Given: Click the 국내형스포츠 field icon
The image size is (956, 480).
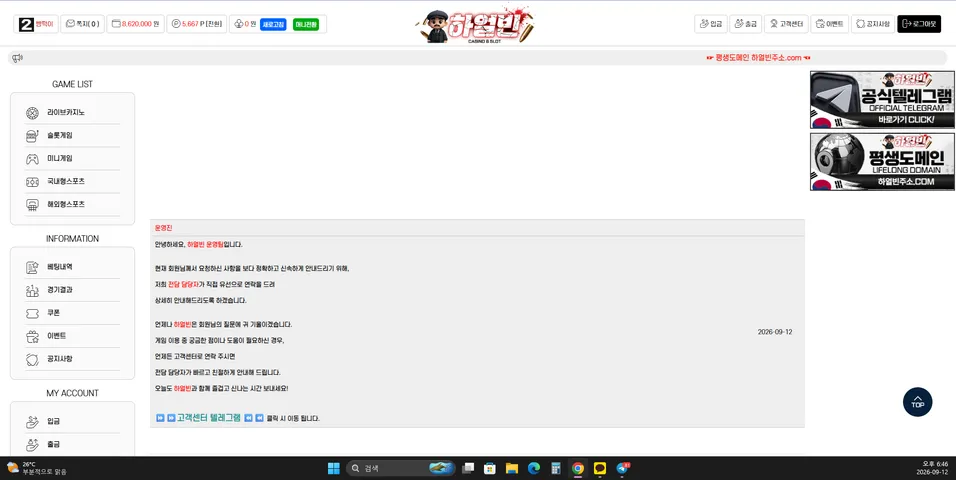Looking at the screenshot, I should [32, 182].
